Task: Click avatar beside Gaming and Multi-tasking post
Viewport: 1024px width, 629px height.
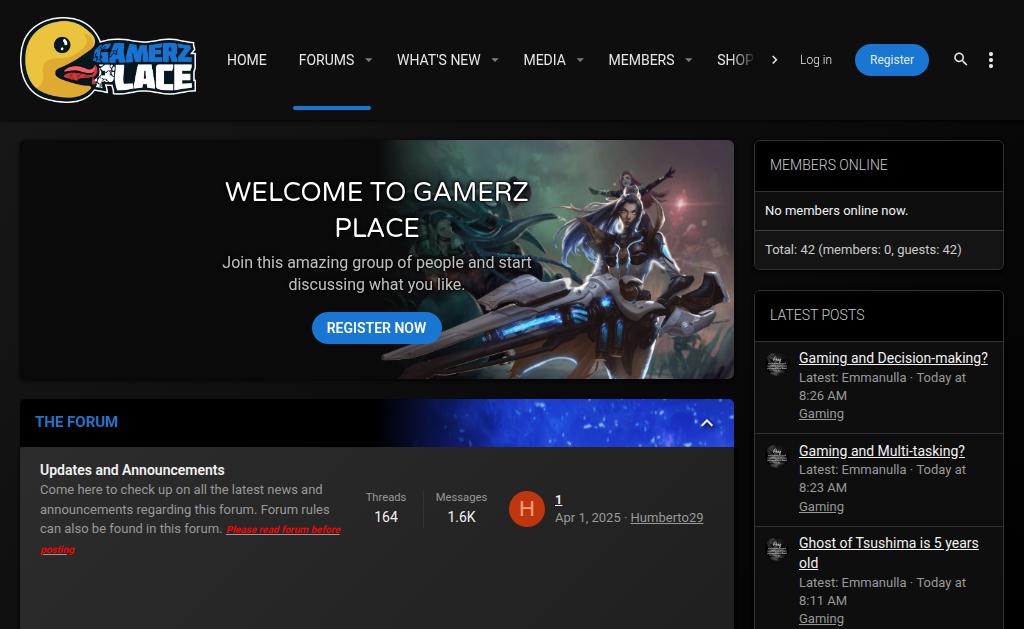Action: [x=776, y=456]
